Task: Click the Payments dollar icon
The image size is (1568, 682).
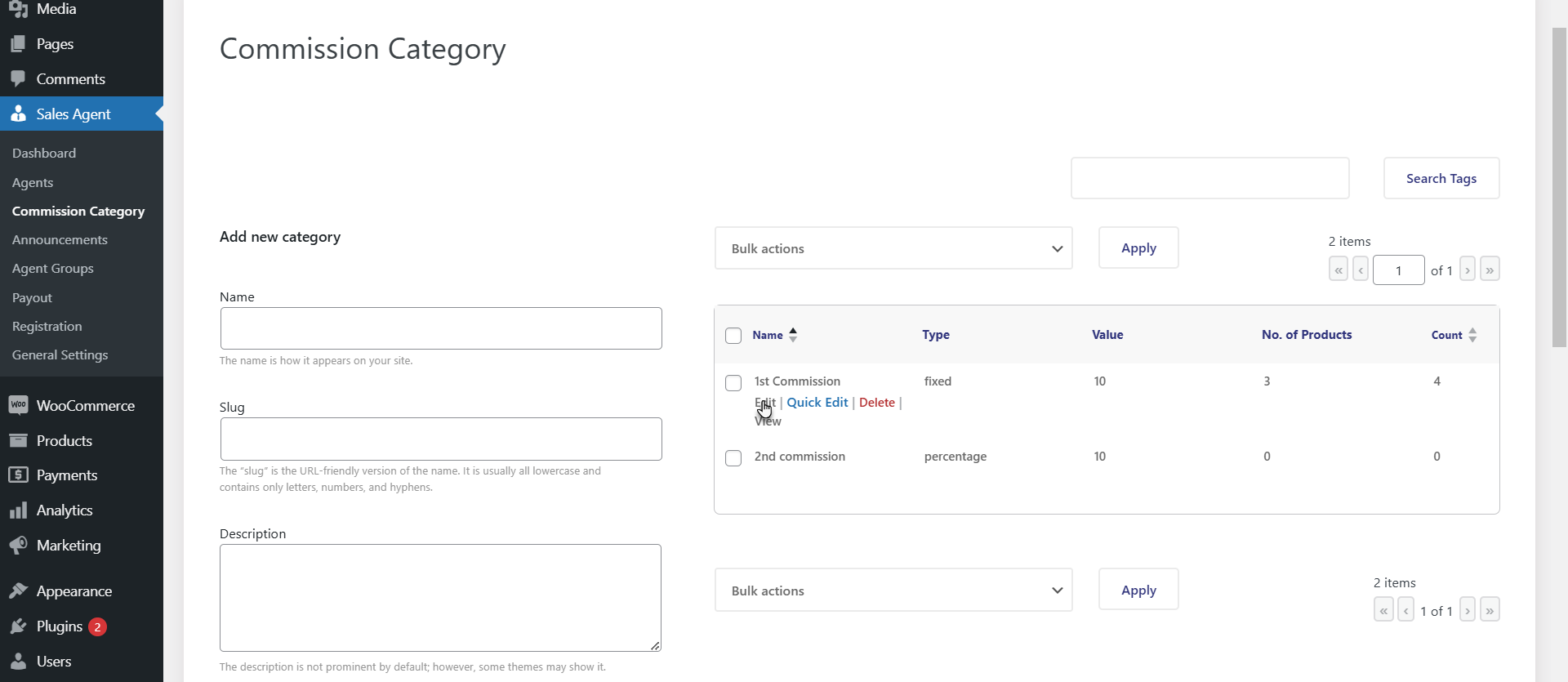Action: pyautogui.click(x=18, y=475)
